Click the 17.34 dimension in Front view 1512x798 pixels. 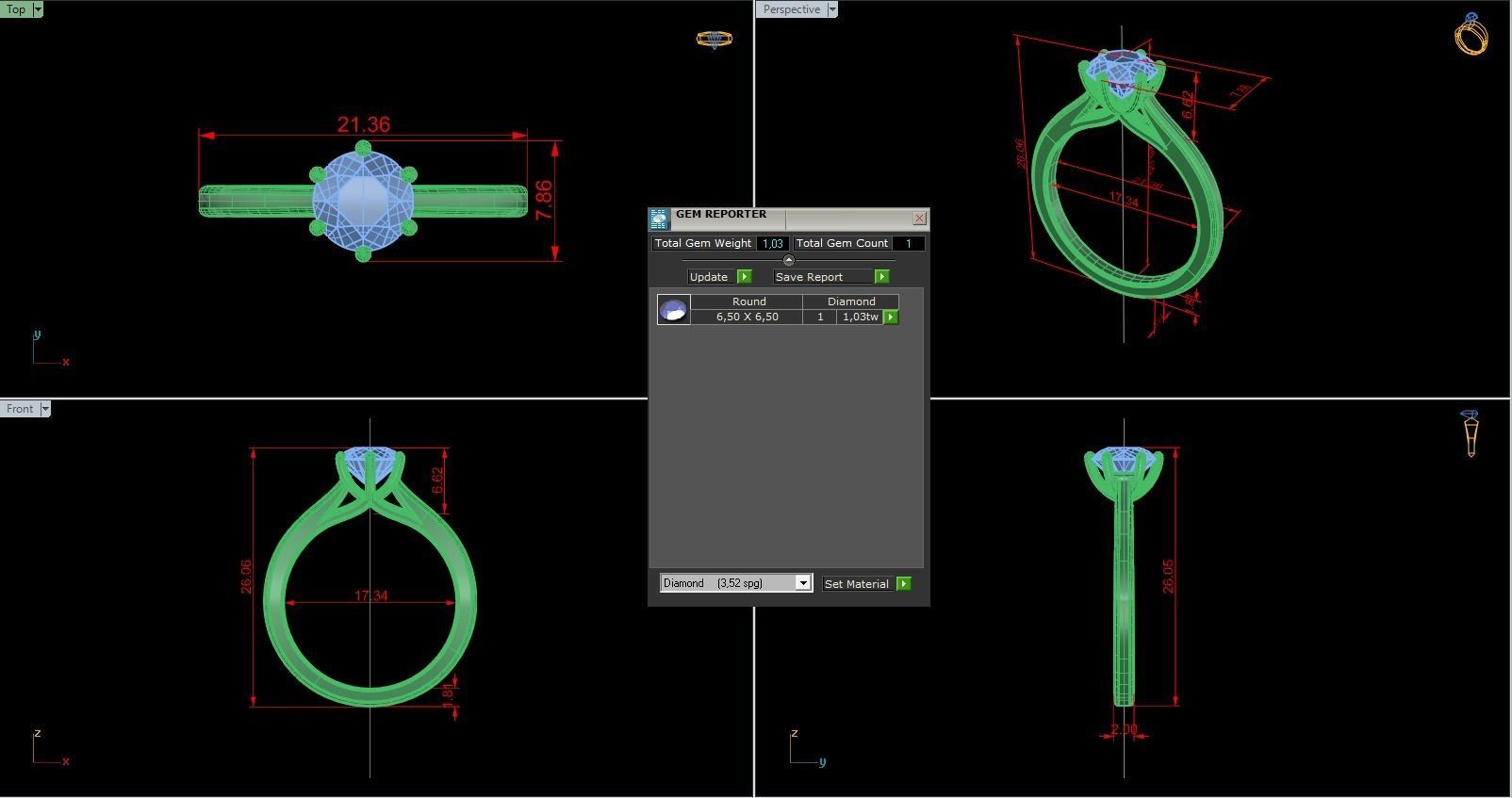click(x=371, y=595)
